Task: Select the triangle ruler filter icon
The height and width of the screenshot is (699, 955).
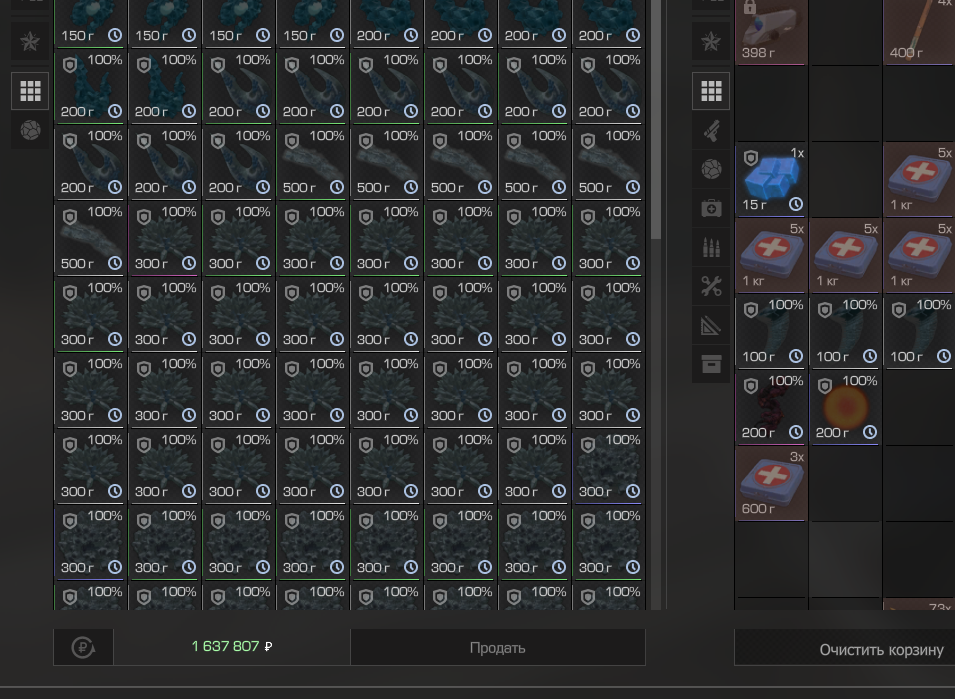Action: 711,325
